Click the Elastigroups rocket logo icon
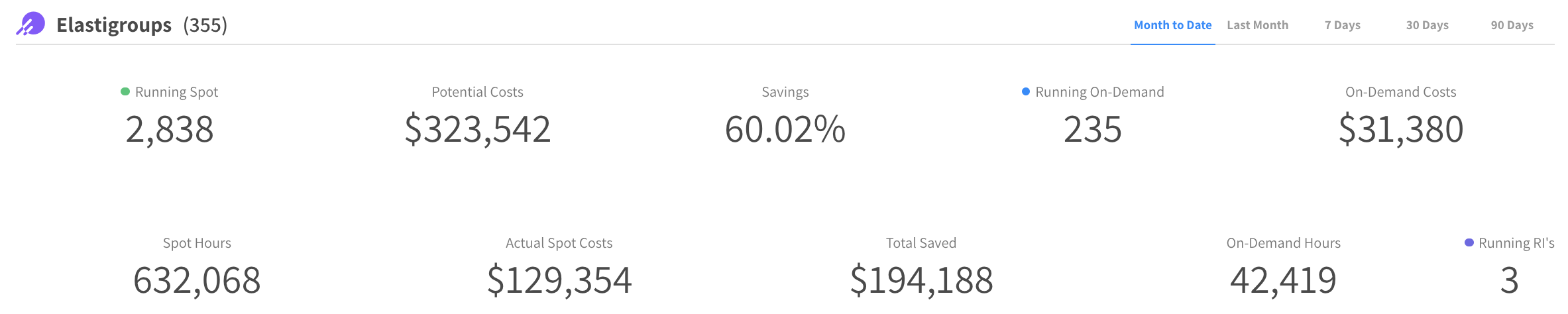 pos(30,25)
